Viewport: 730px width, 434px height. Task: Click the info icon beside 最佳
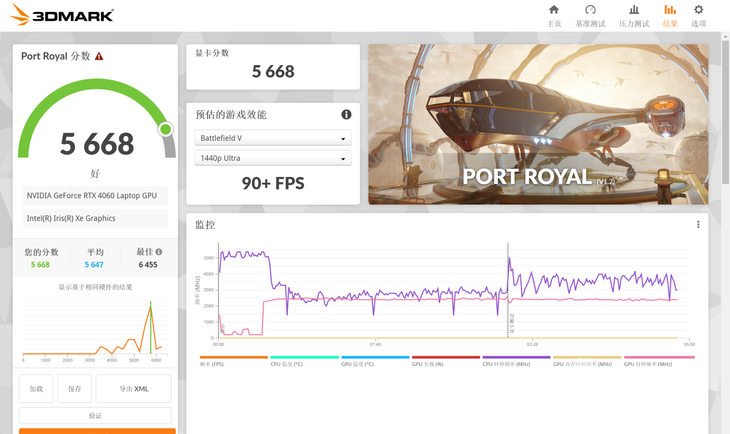coord(159,252)
